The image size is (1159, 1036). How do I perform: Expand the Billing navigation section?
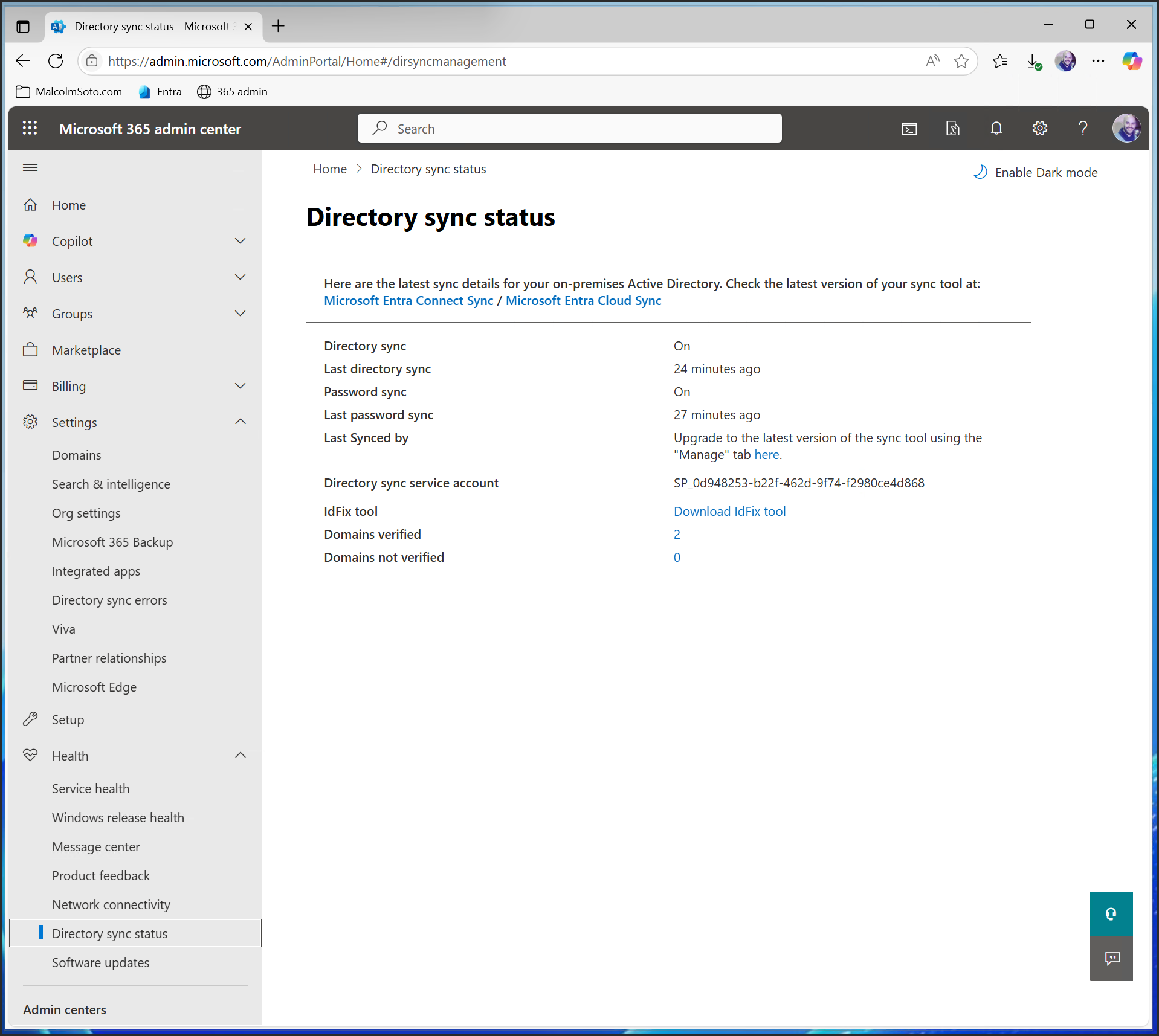click(x=240, y=386)
